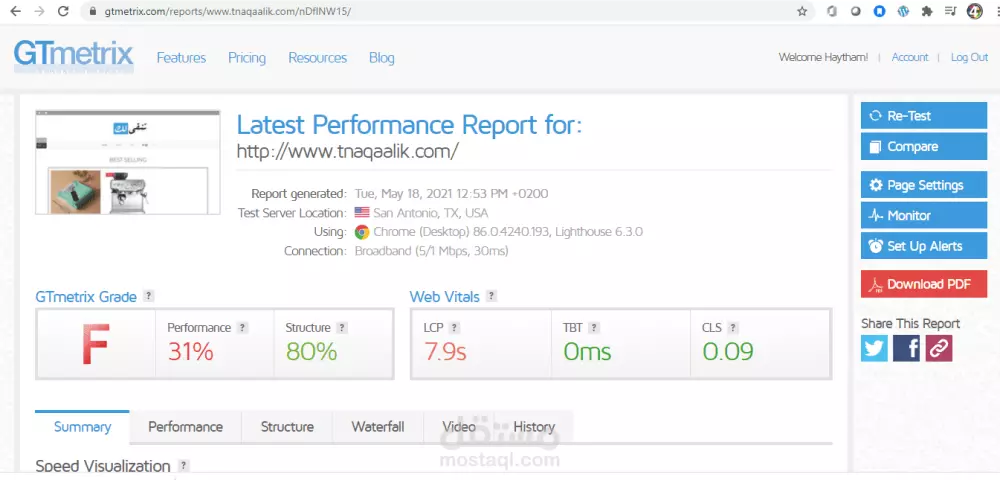The height and width of the screenshot is (480, 1000).
Task: Click the site lock icon in address bar
Action: (93, 11)
